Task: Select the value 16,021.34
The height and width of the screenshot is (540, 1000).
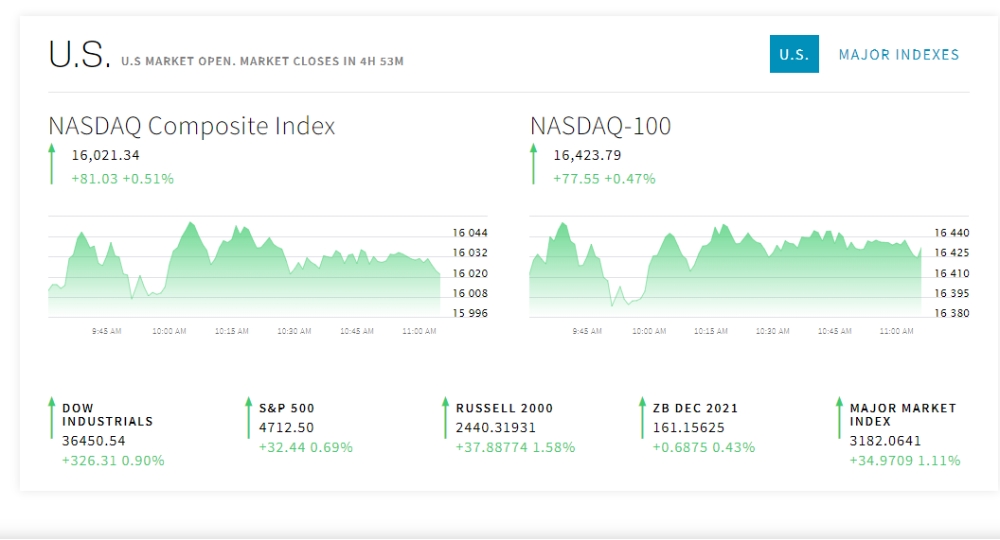Action: [x=105, y=155]
